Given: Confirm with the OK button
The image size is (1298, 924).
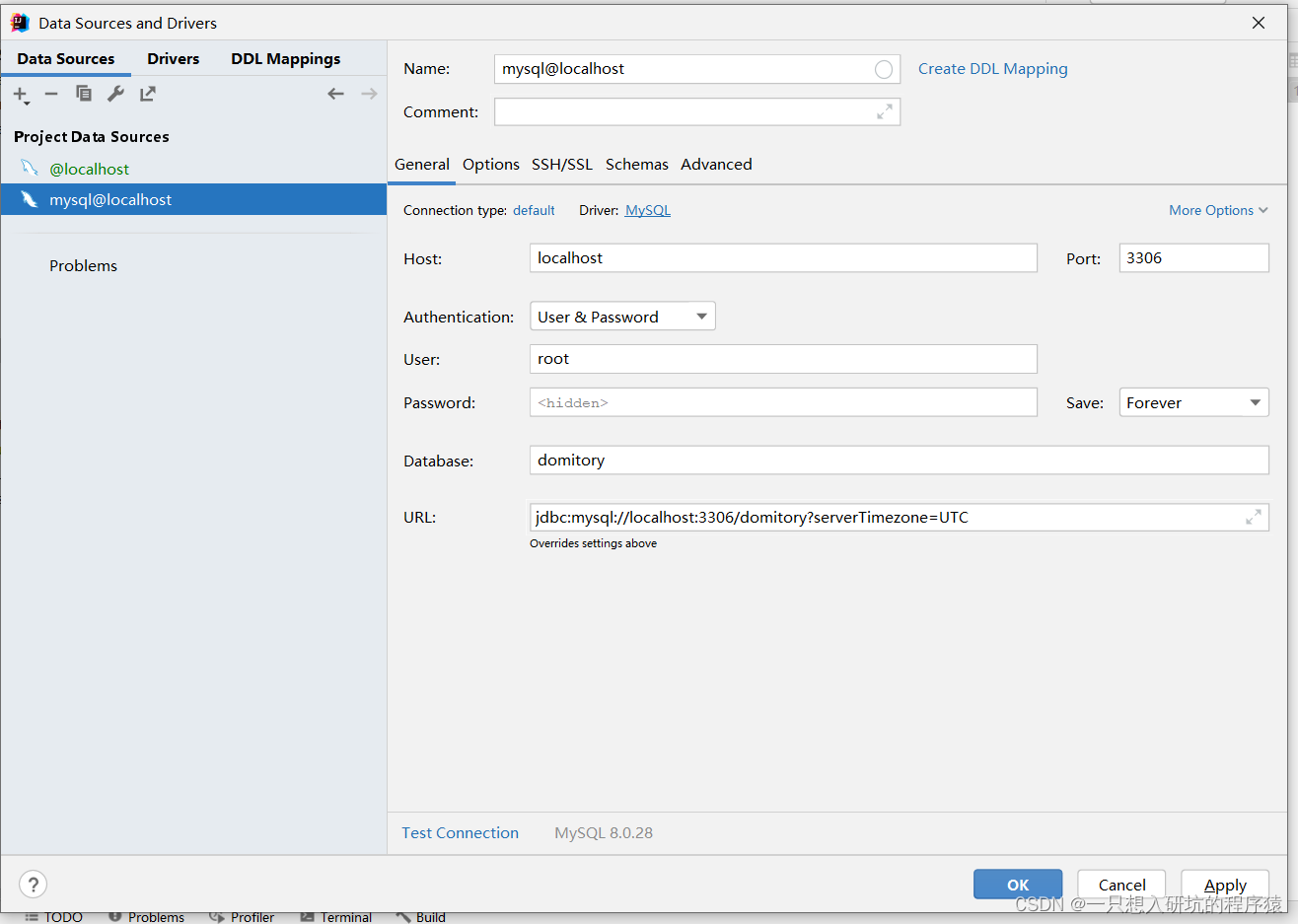Looking at the screenshot, I should pyautogui.click(x=1018, y=885).
